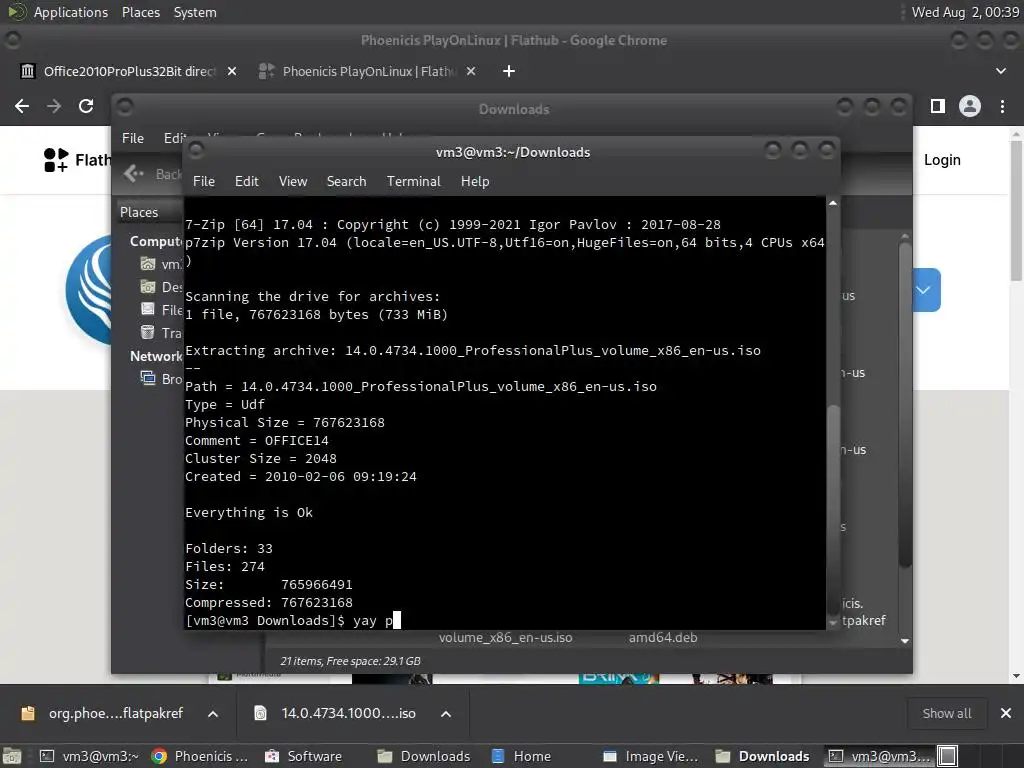Open the terminal File menu
Image resolution: width=1024 pixels, height=768 pixels.
coord(204,182)
